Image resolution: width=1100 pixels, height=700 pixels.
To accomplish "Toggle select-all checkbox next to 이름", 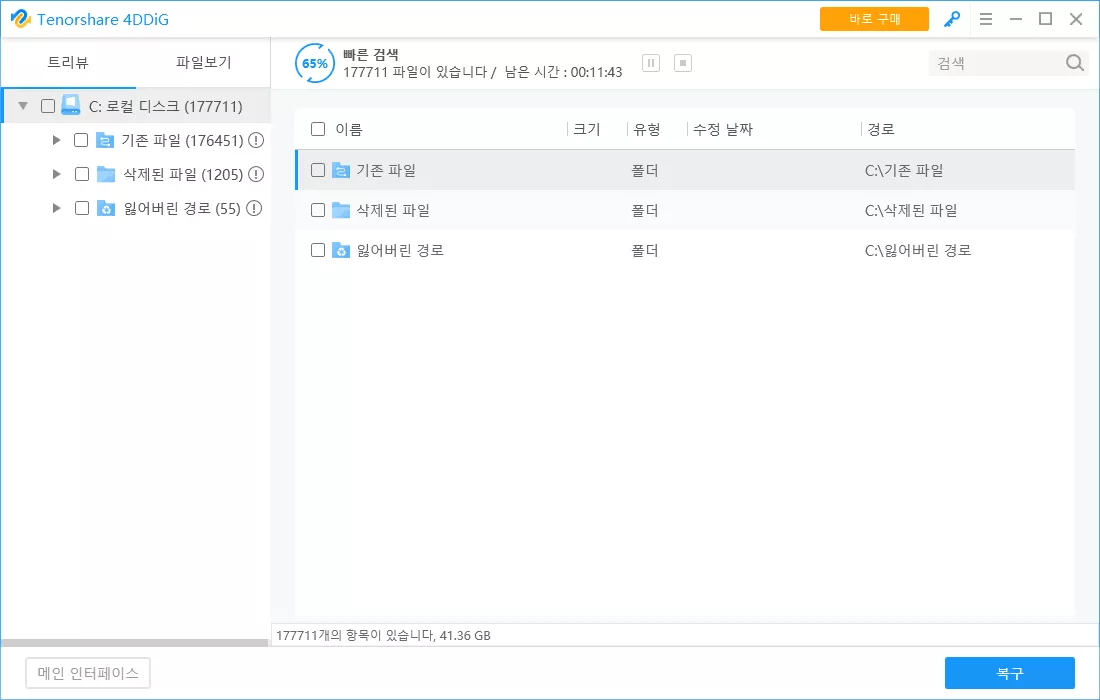I will pyautogui.click(x=318, y=129).
